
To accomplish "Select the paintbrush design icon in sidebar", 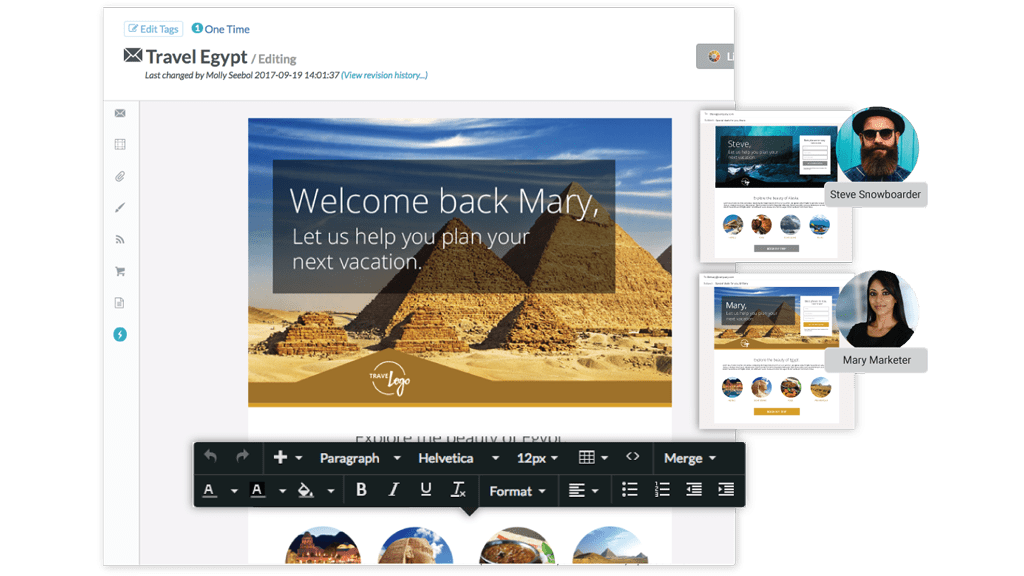I will (120, 208).
